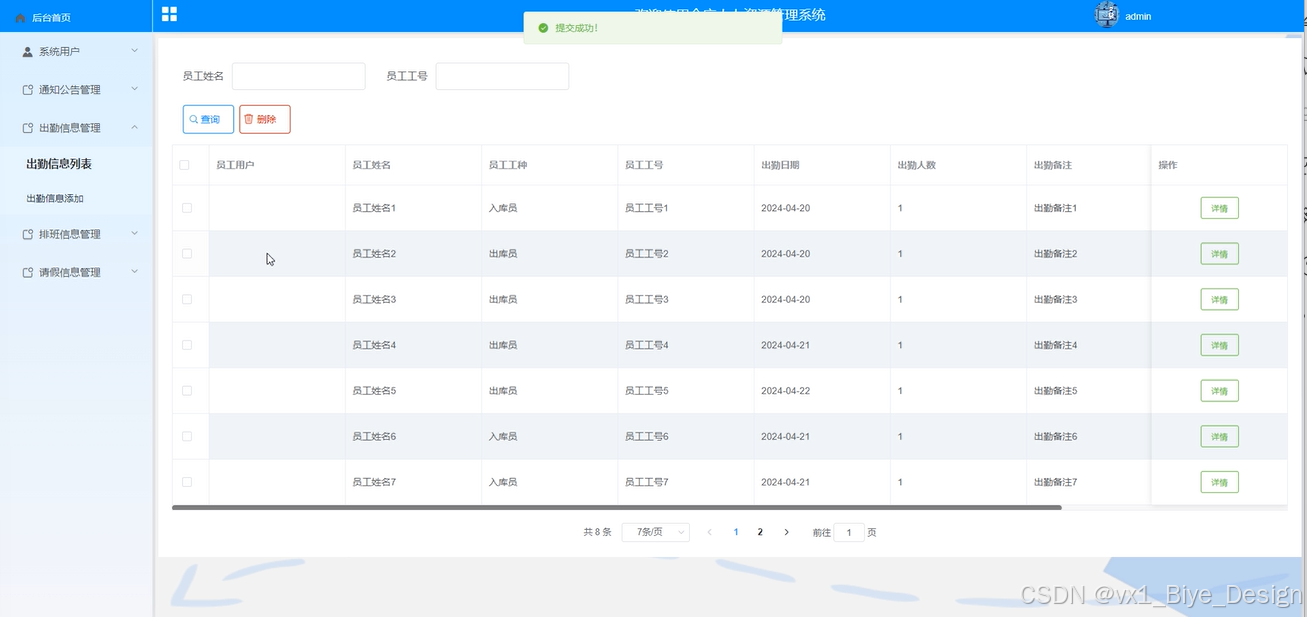The height and width of the screenshot is (617, 1307).
Task: Check the row for 员工姓名6
Action: pyautogui.click(x=187, y=436)
